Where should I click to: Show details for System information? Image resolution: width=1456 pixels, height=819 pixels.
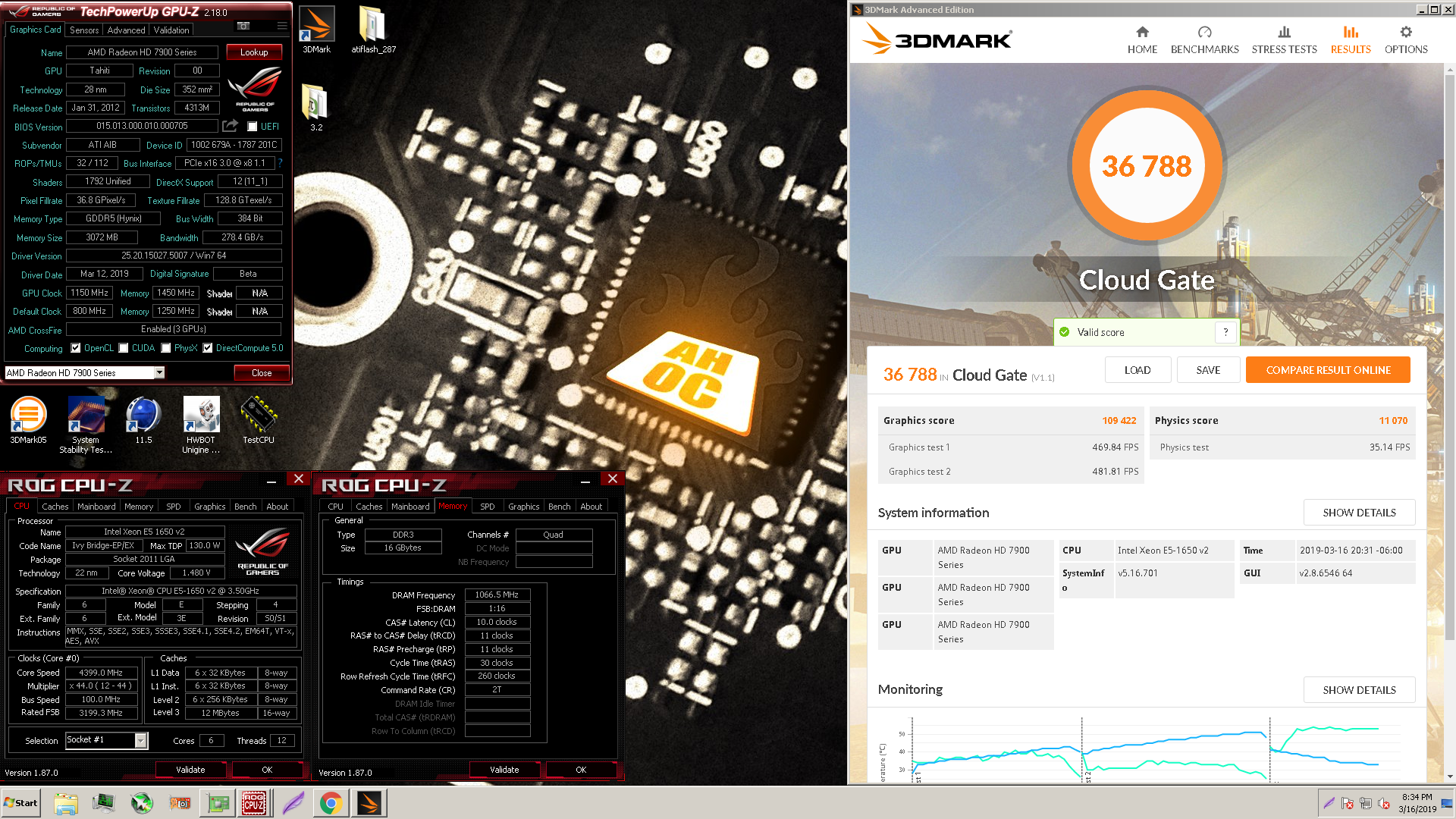click(1359, 513)
